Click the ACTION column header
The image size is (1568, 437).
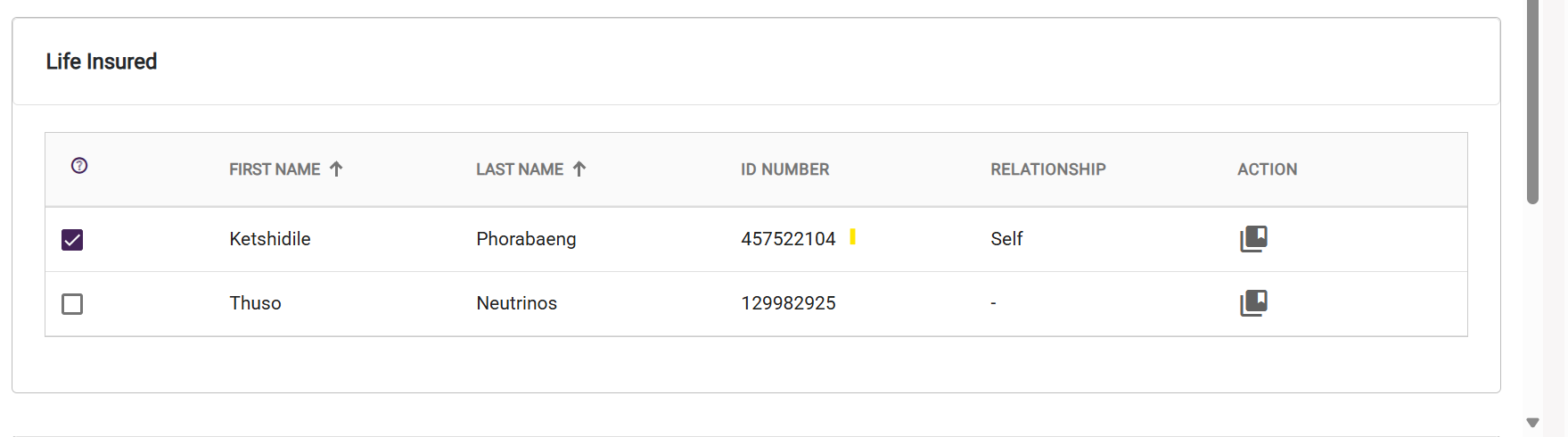pyautogui.click(x=1267, y=169)
